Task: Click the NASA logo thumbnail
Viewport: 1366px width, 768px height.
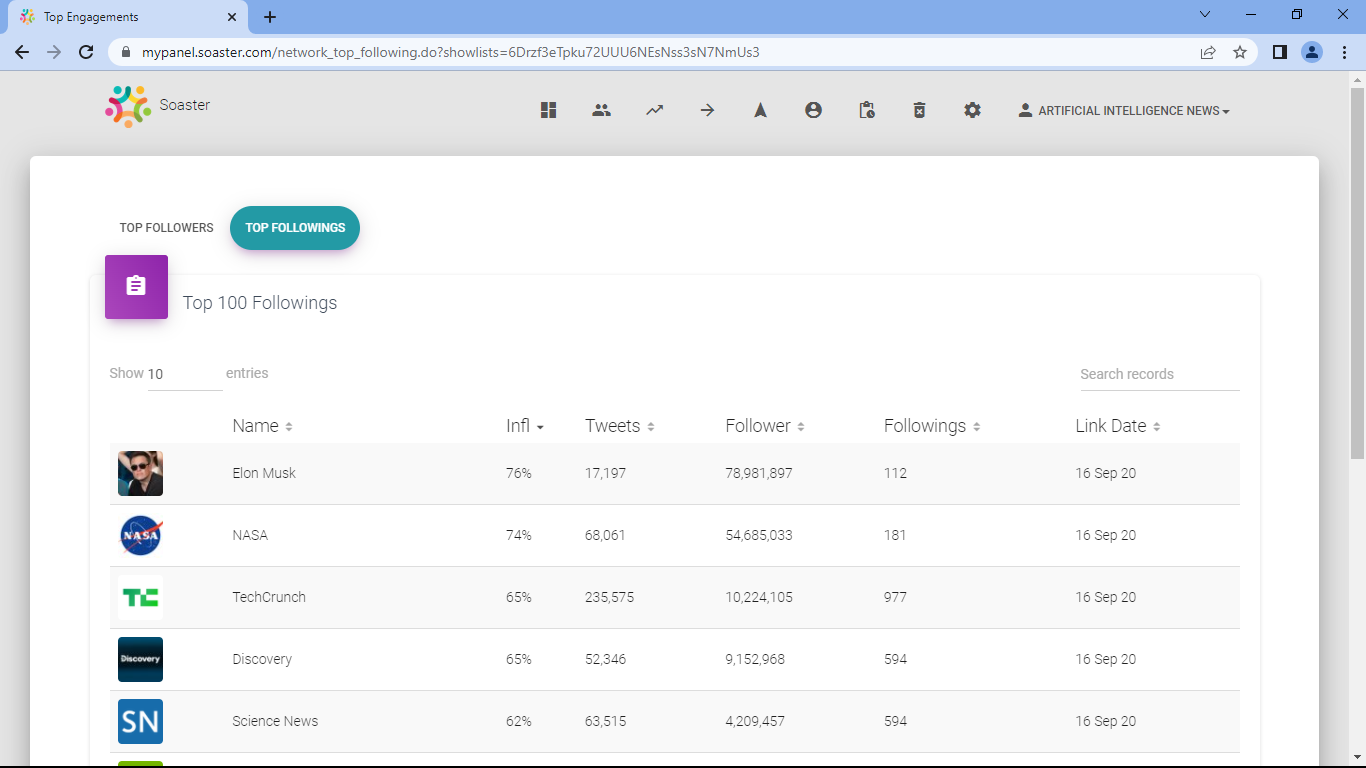Action: coord(140,535)
